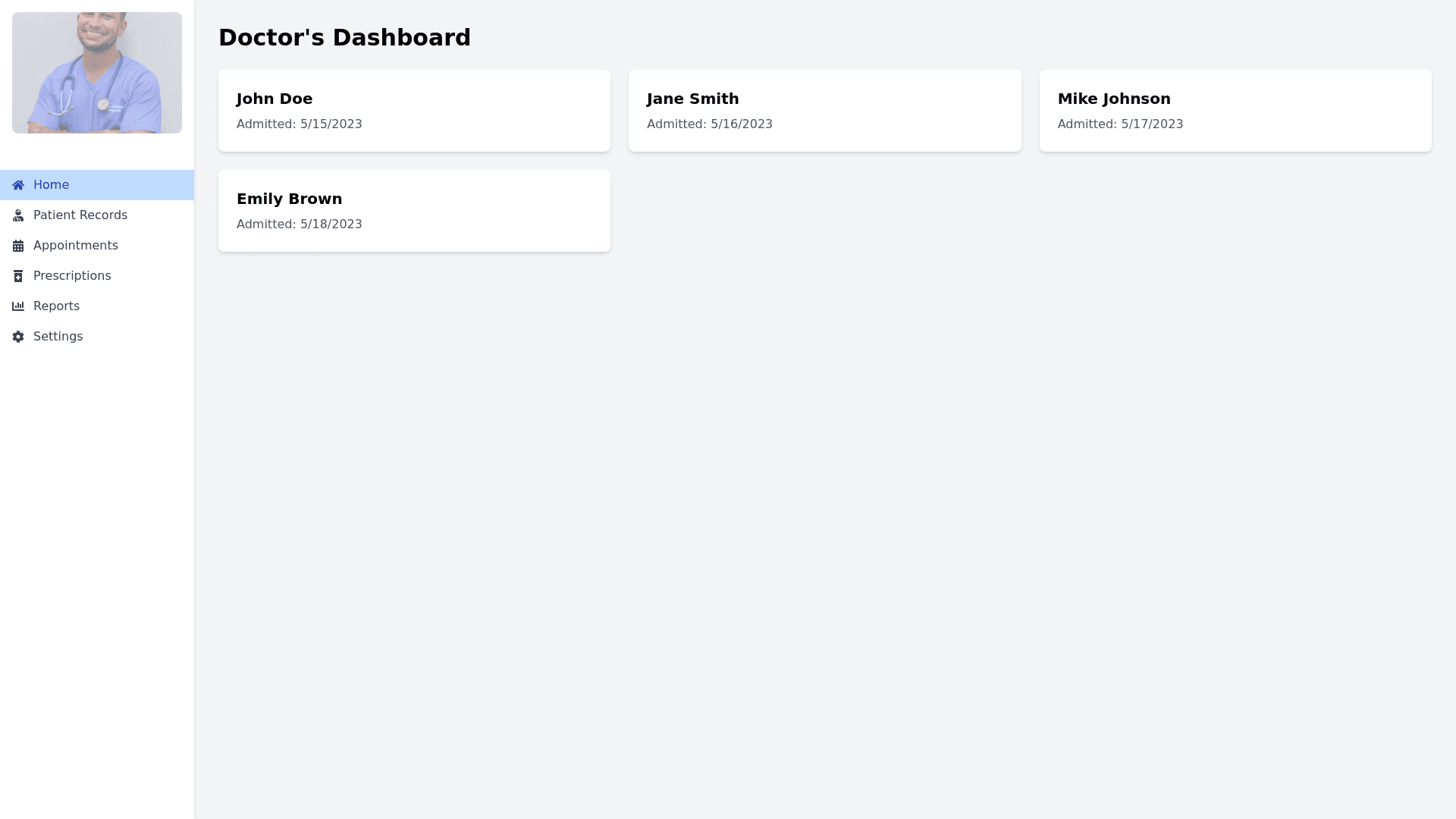Click the Home house icon

coord(18,185)
